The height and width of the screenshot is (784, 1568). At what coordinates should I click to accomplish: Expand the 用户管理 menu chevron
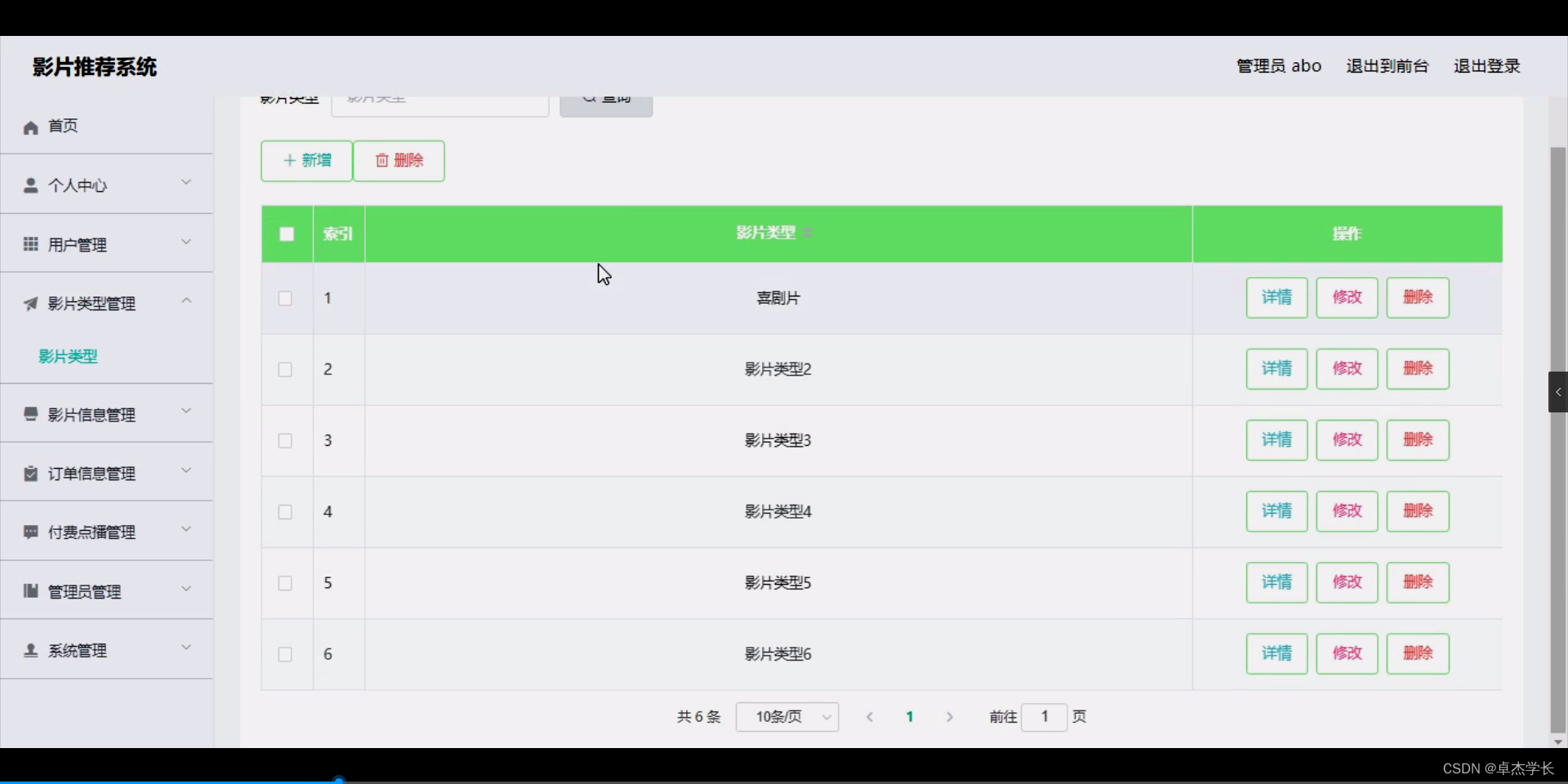click(x=186, y=243)
